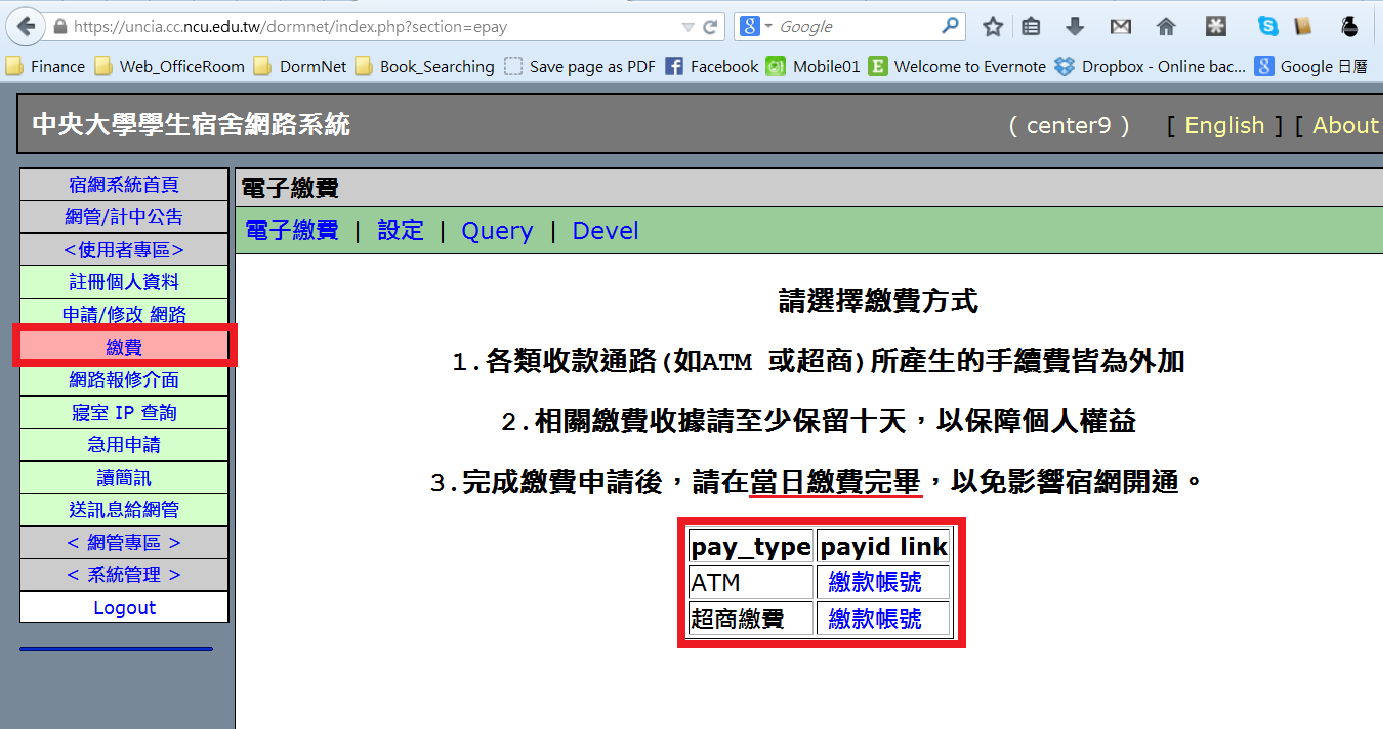Click the Skype toolbar icon

coord(1268,27)
